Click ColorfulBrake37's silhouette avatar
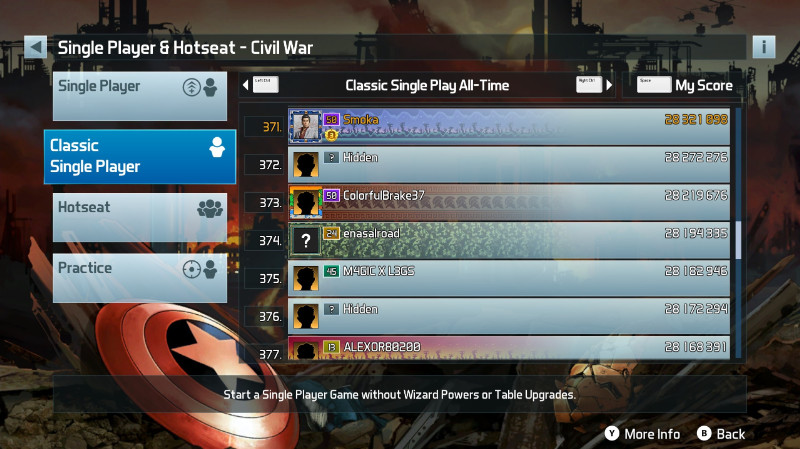 click(306, 202)
